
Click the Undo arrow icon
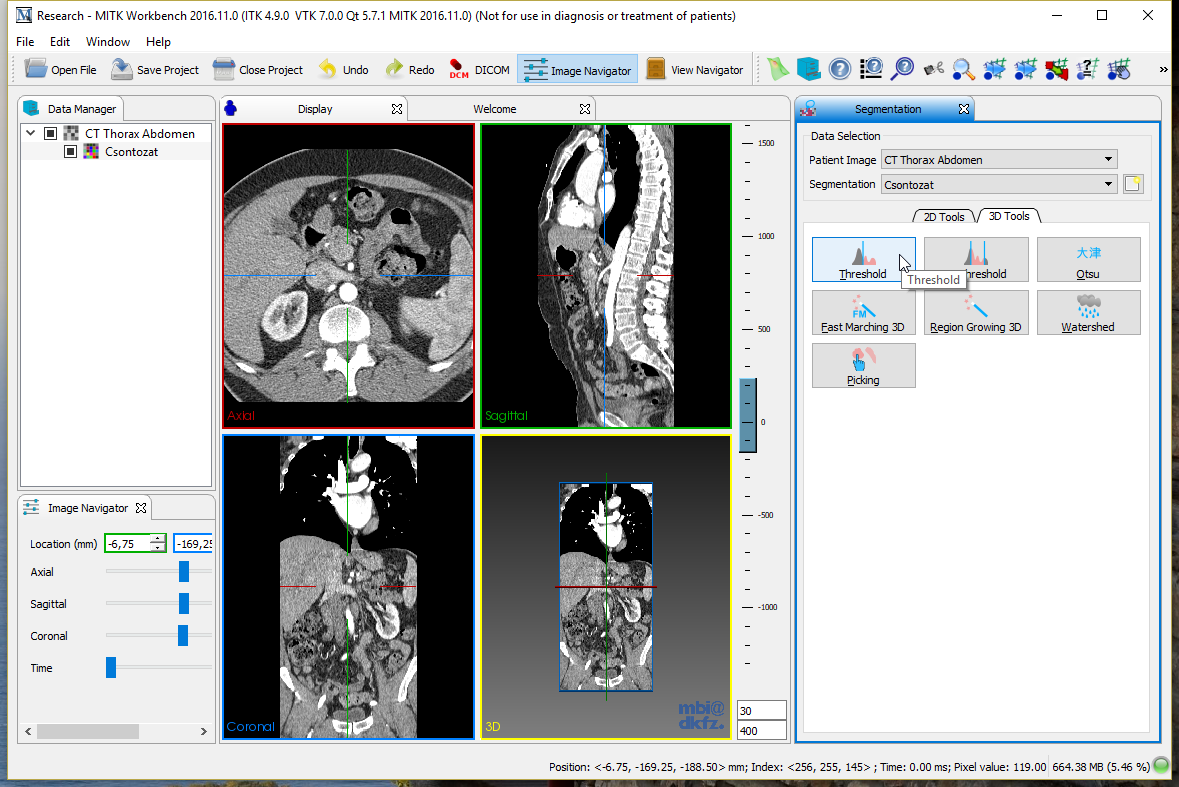point(328,69)
